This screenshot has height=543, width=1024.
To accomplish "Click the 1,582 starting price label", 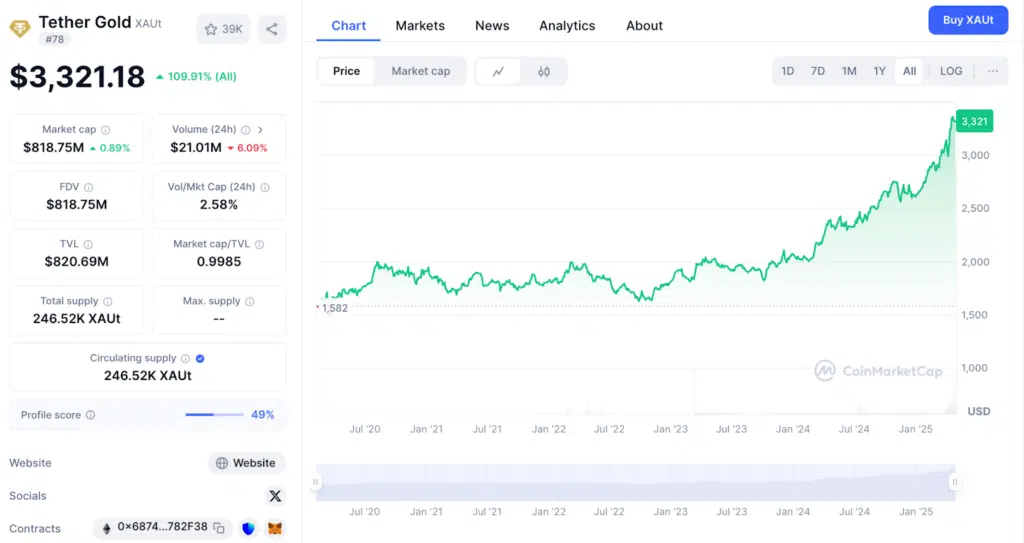I will [x=335, y=308].
